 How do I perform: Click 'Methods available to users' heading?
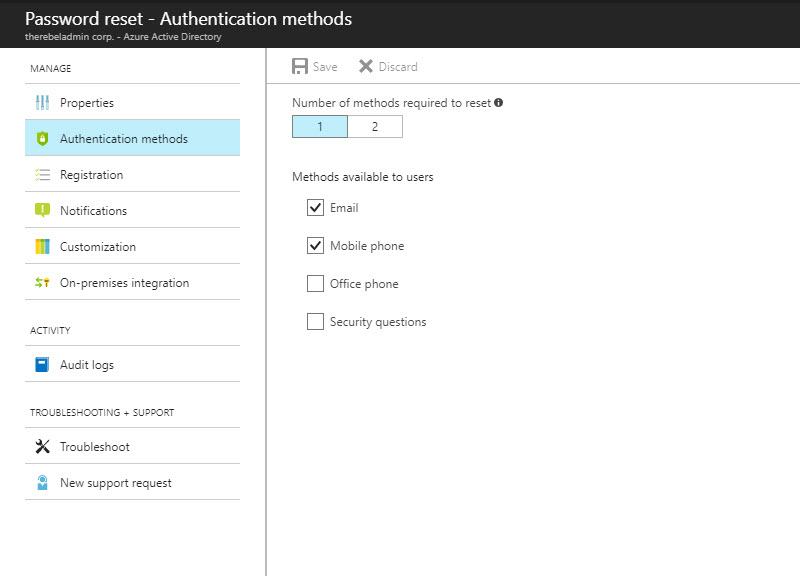tap(363, 177)
